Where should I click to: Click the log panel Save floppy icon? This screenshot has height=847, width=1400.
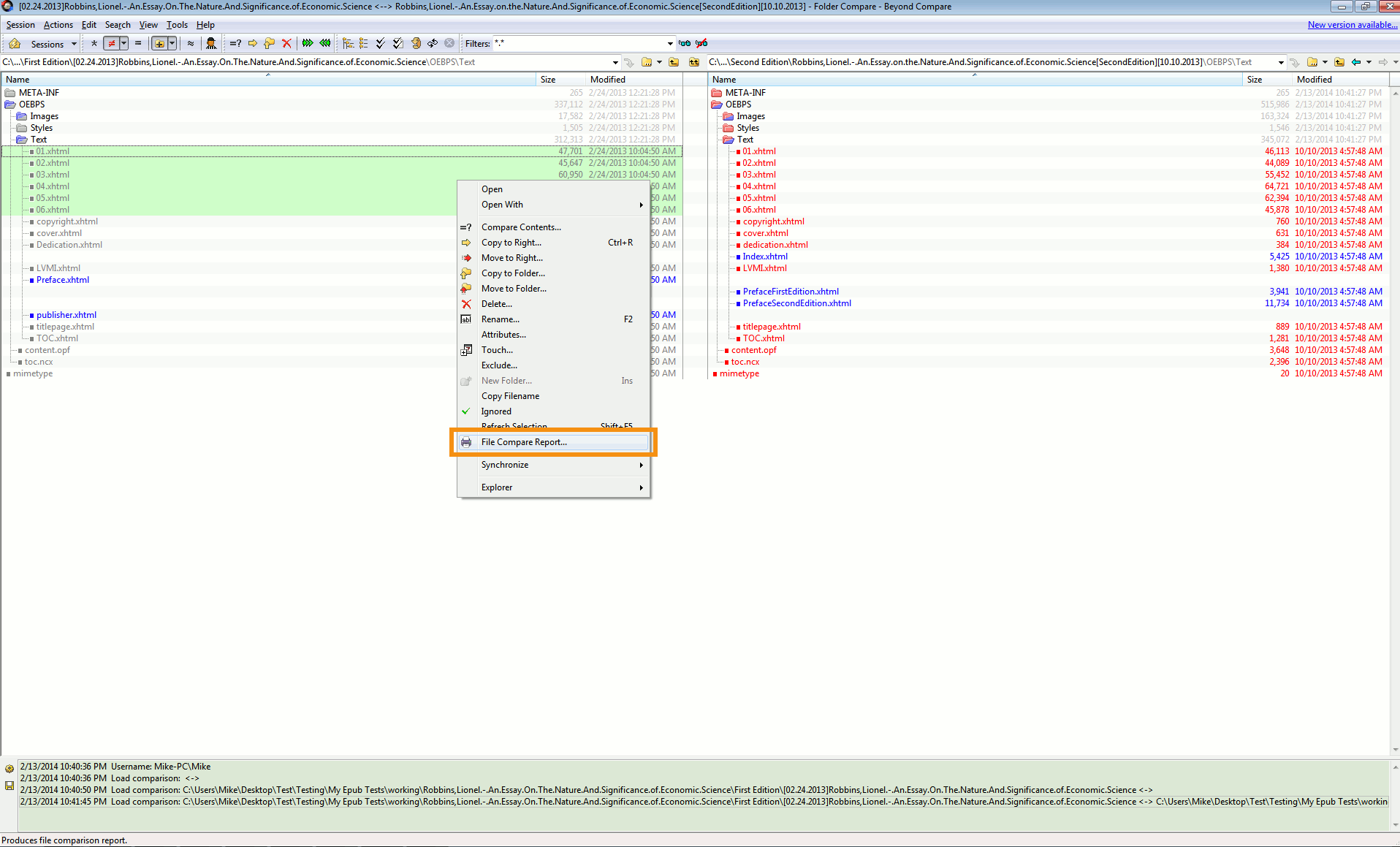point(9,786)
